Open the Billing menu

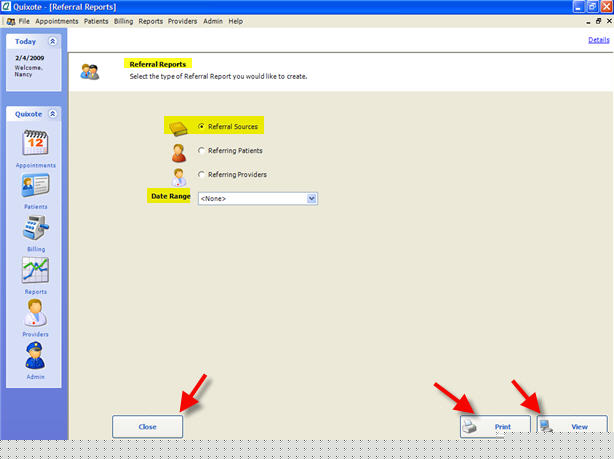coord(124,21)
